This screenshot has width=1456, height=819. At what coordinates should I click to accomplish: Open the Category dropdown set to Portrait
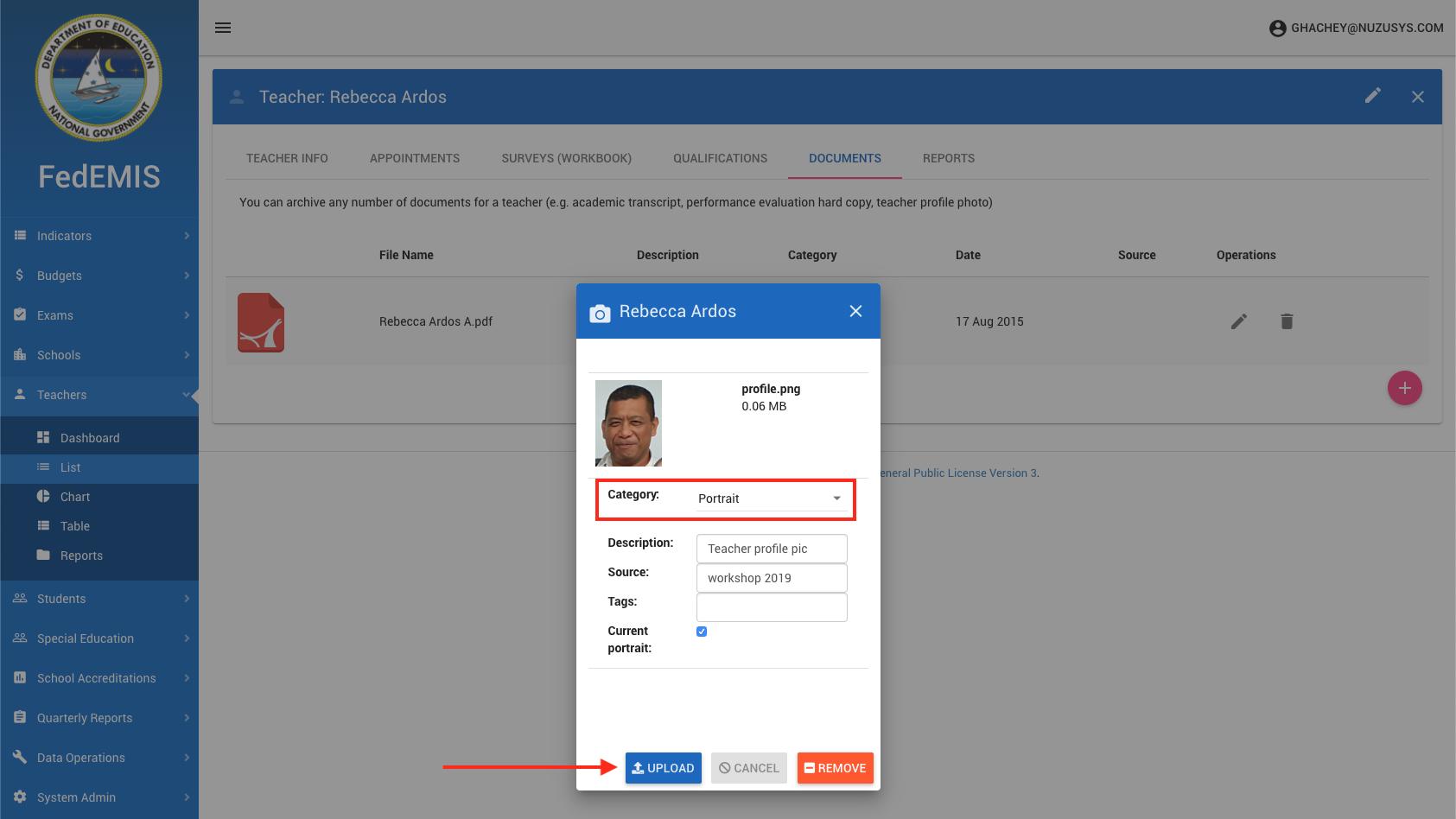point(771,498)
